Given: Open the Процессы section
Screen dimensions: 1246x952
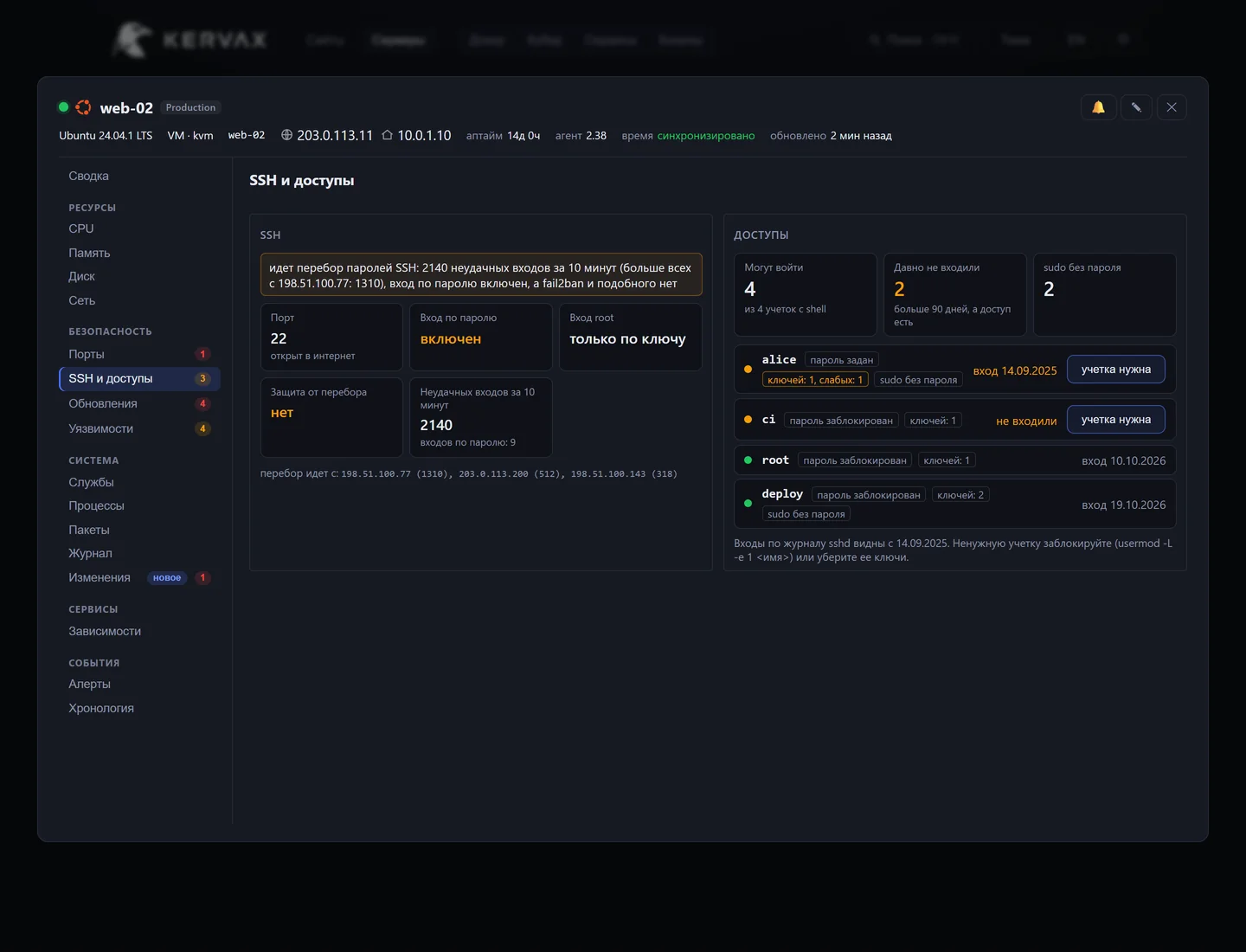Looking at the screenshot, I should [139, 505].
